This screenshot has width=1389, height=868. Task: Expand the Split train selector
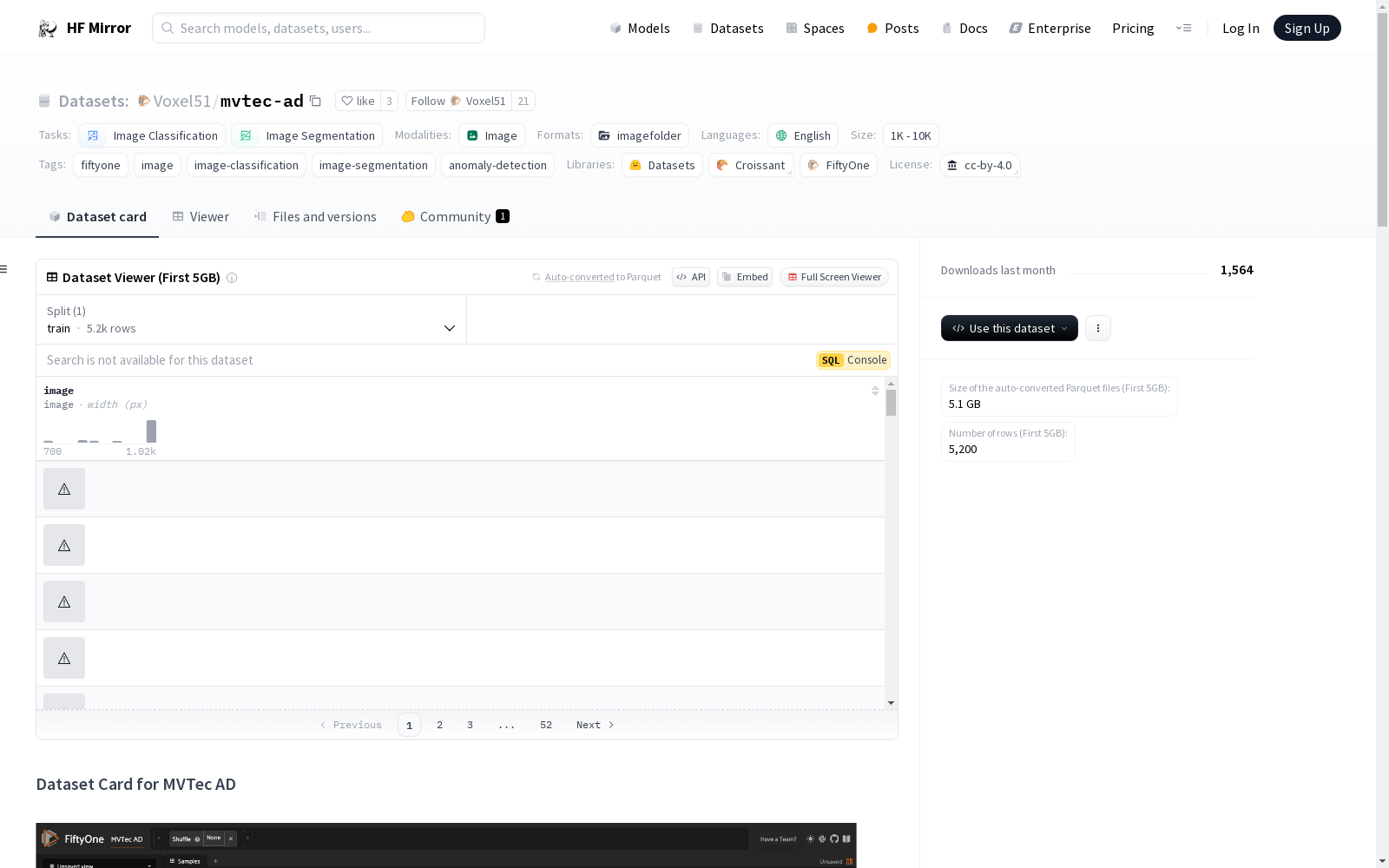251,319
